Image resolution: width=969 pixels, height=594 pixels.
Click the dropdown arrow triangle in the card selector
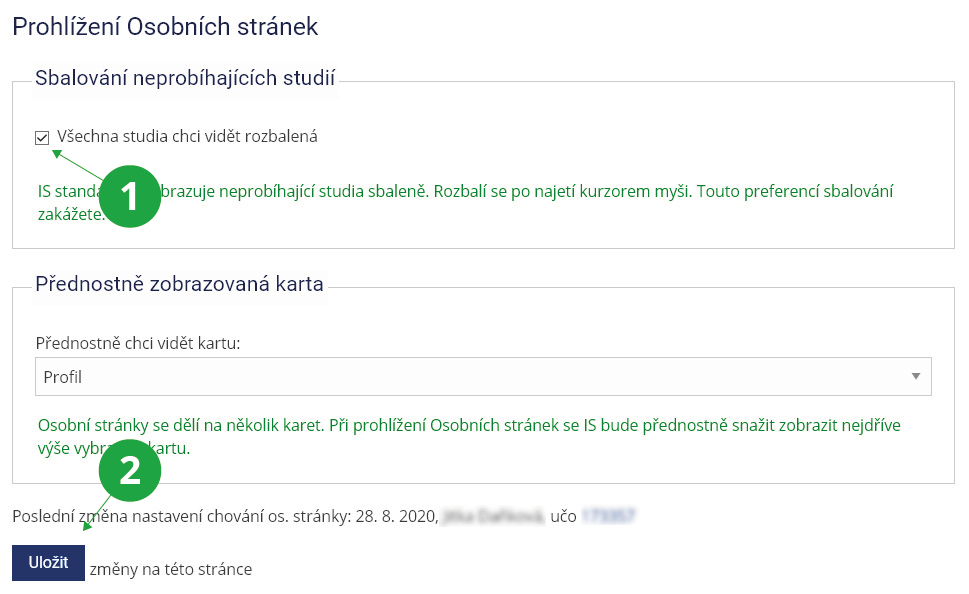click(915, 377)
